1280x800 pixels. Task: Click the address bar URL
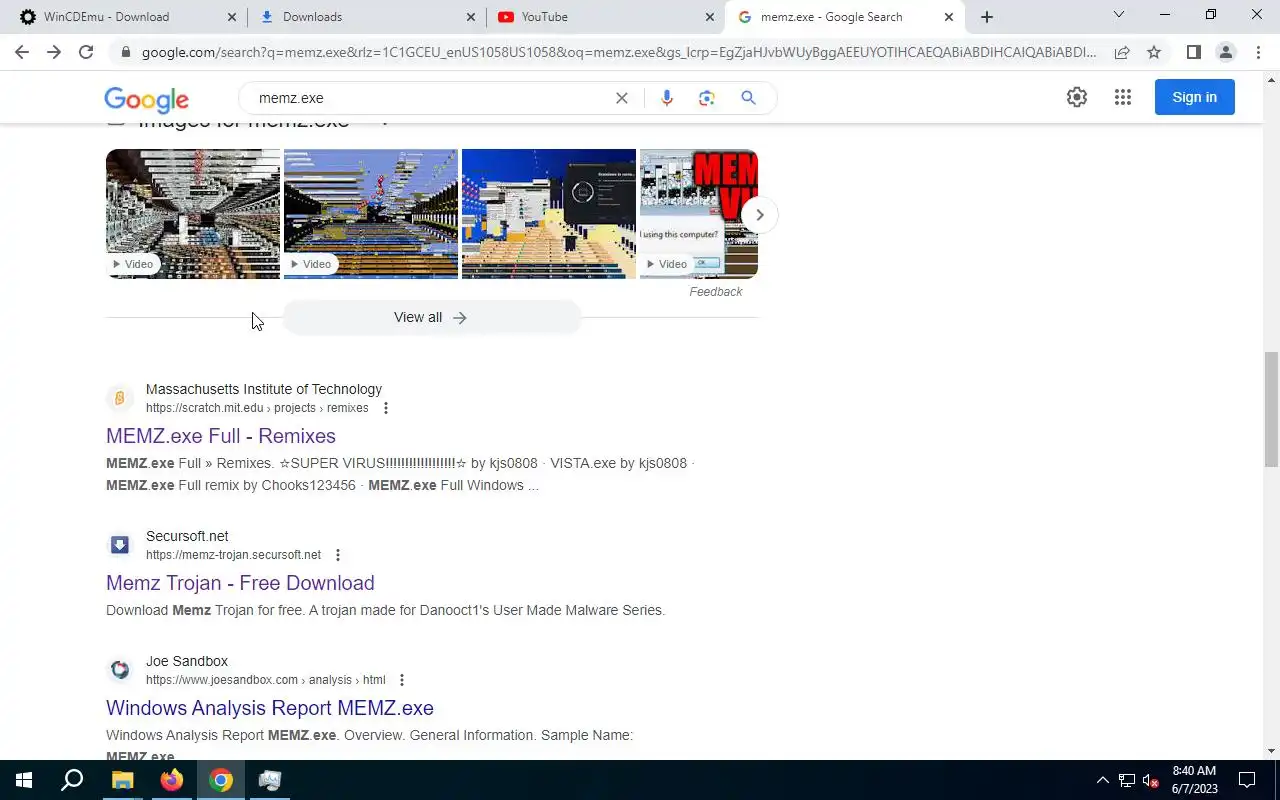618,52
